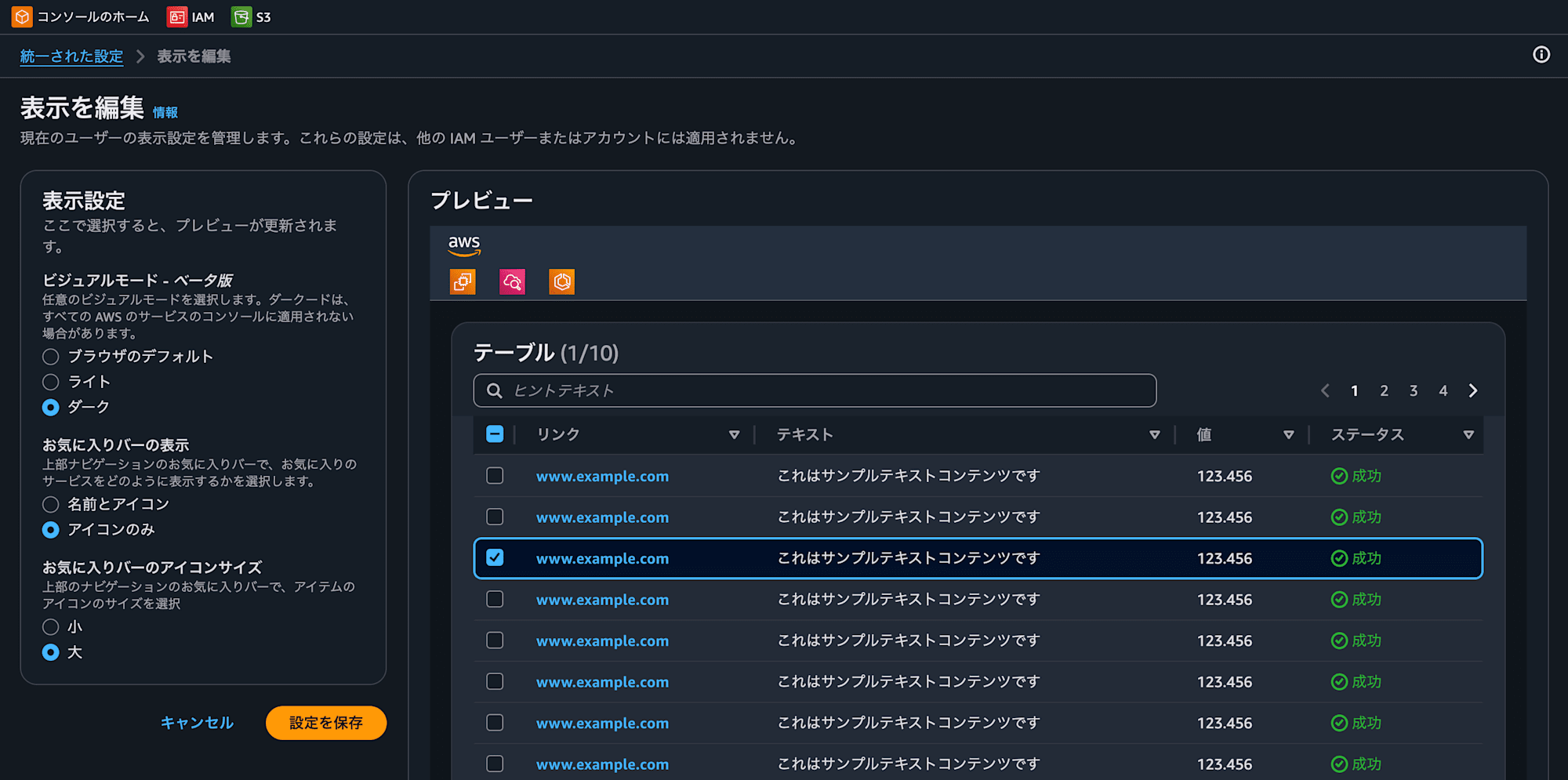Click the コンソールのホーム cube icon
This screenshot has height=780, width=1568.
[21, 16]
